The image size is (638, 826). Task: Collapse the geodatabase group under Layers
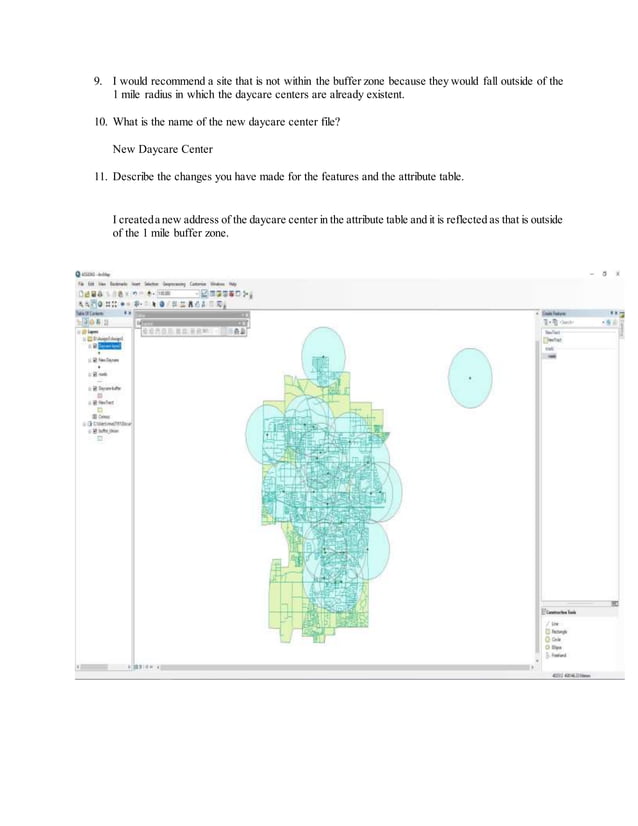(x=84, y=339)
